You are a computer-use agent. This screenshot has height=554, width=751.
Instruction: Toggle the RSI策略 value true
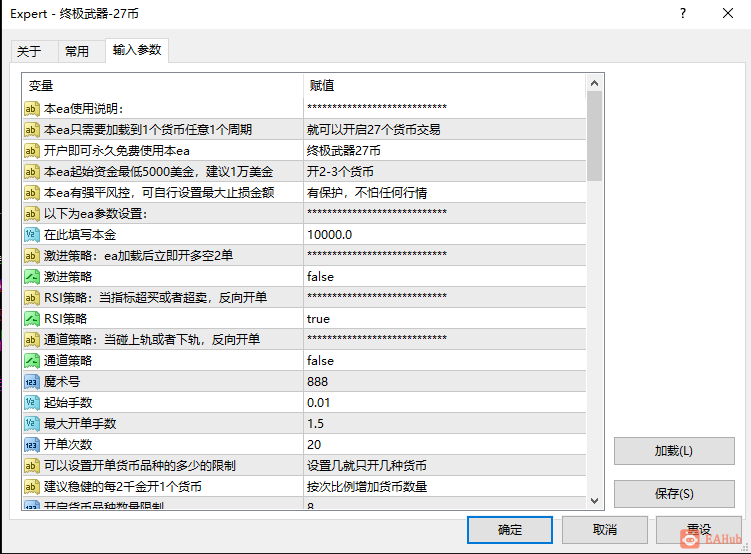(444, 319)
